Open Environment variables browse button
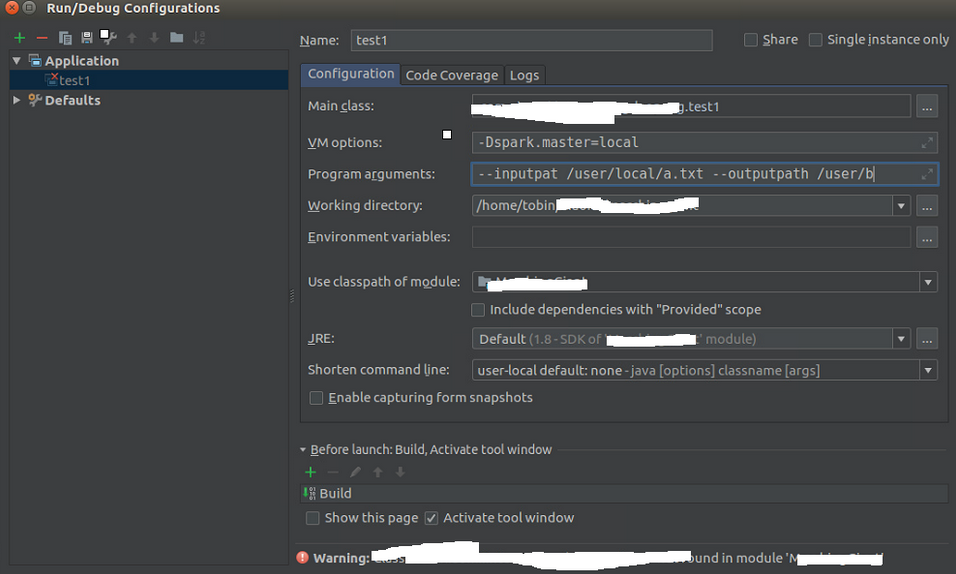Viewport: 956px width, 574px height. pyautogui.click(x=927, y=238)
